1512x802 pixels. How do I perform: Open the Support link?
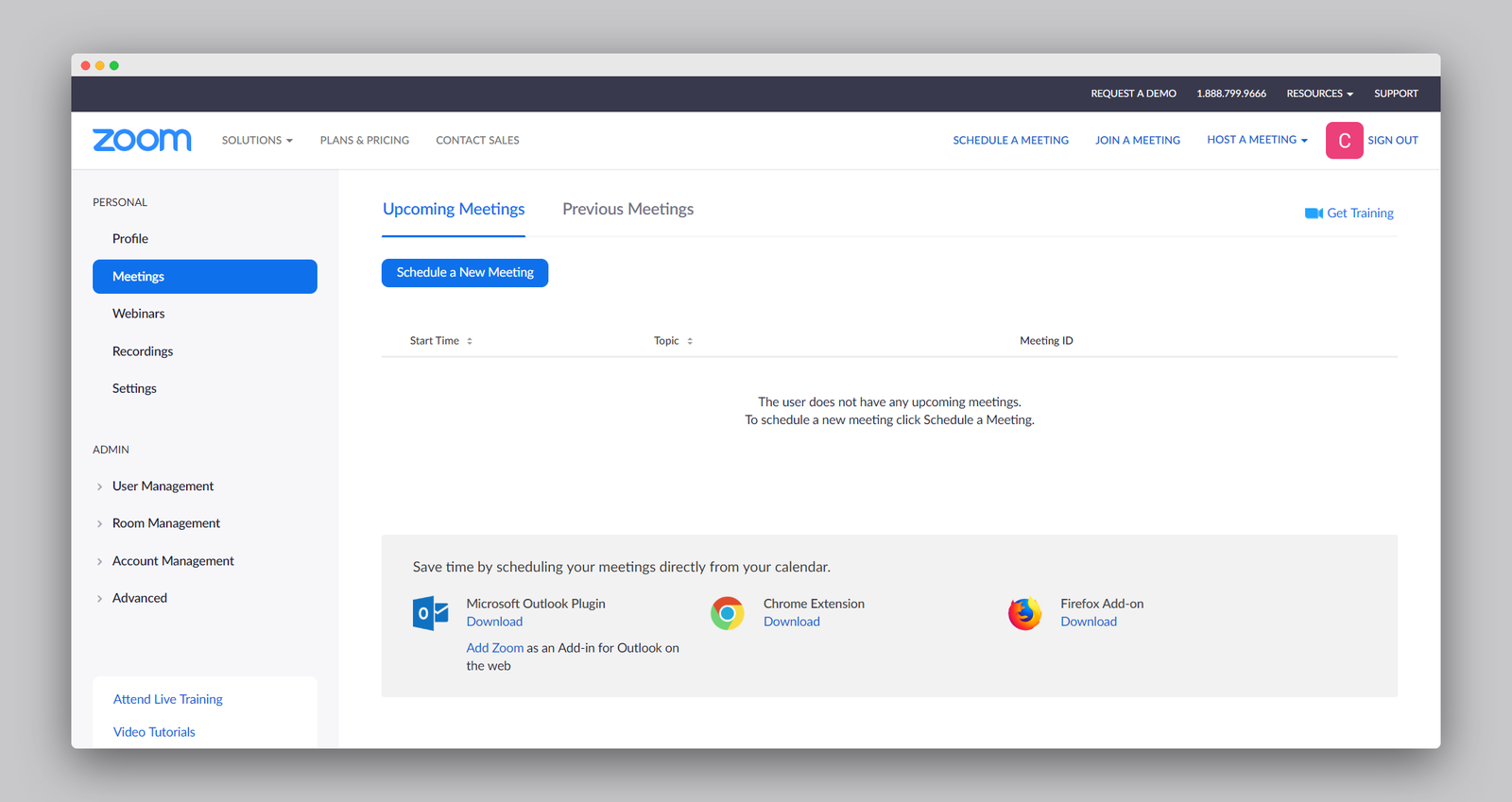1396,94
